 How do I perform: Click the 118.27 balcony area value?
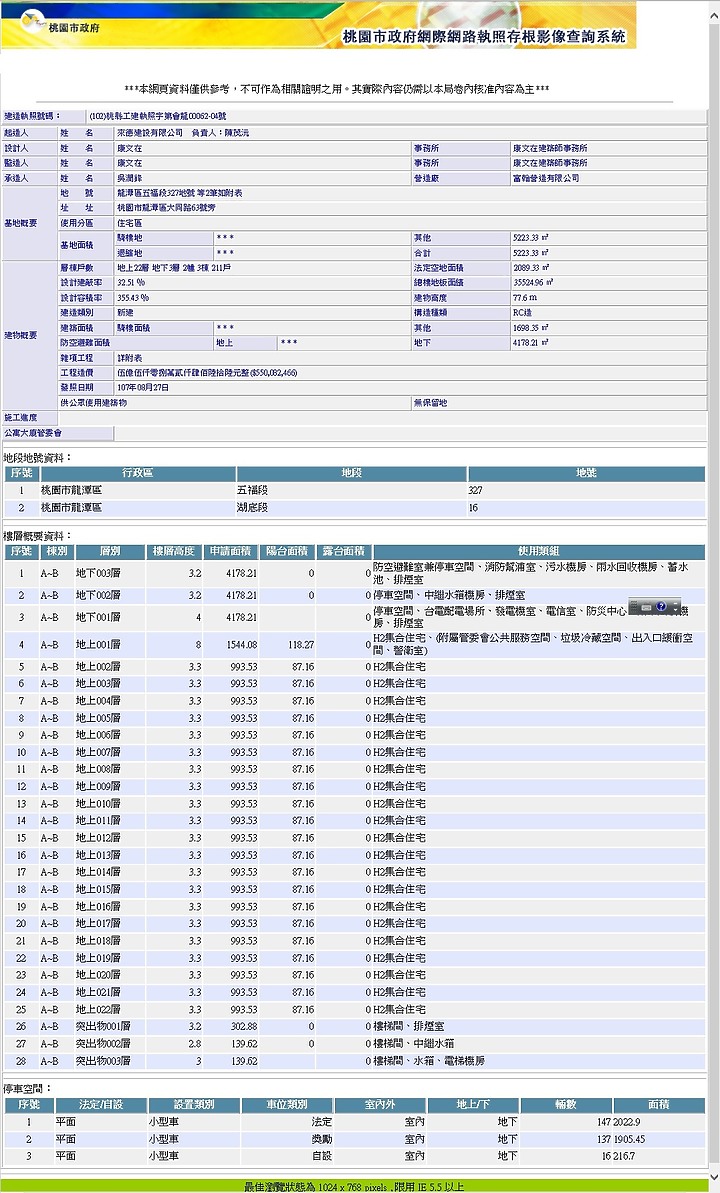[301, 644]
